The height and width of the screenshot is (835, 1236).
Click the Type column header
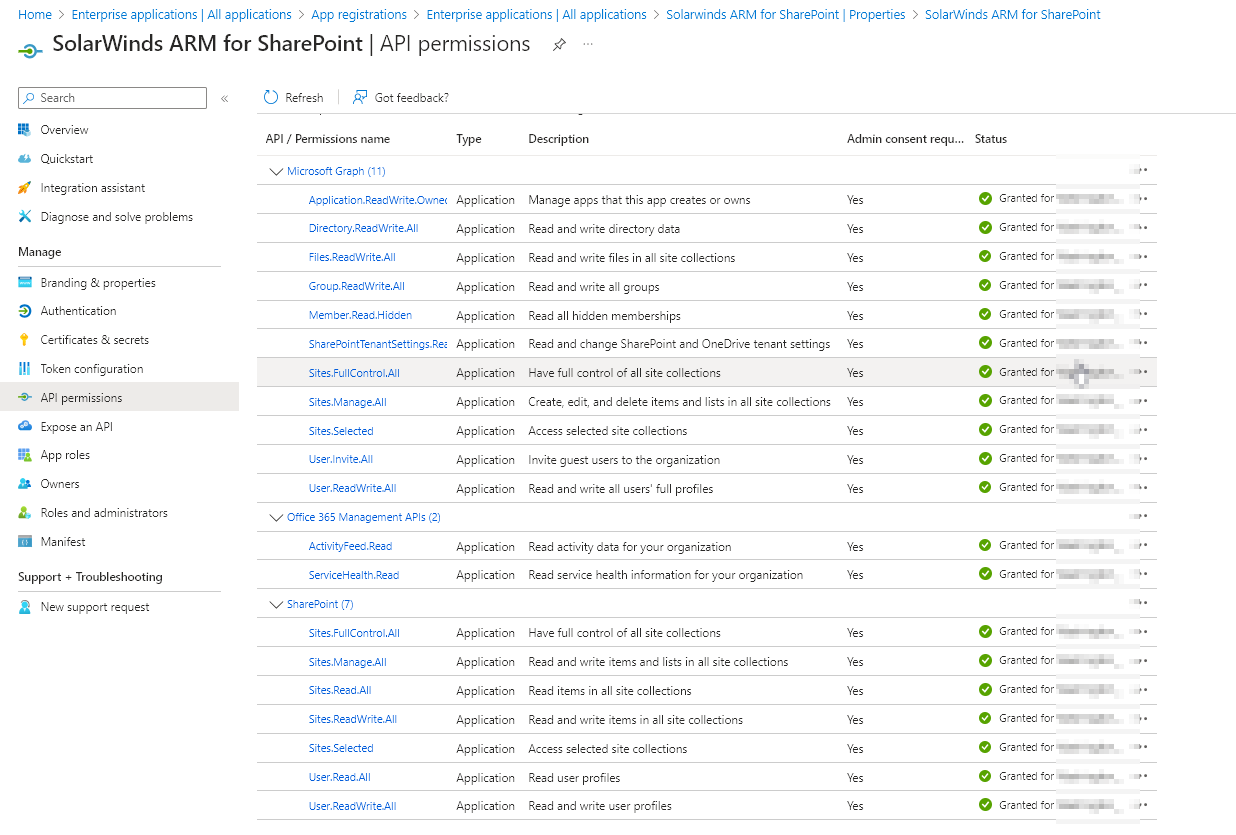(x=469, y=139)
